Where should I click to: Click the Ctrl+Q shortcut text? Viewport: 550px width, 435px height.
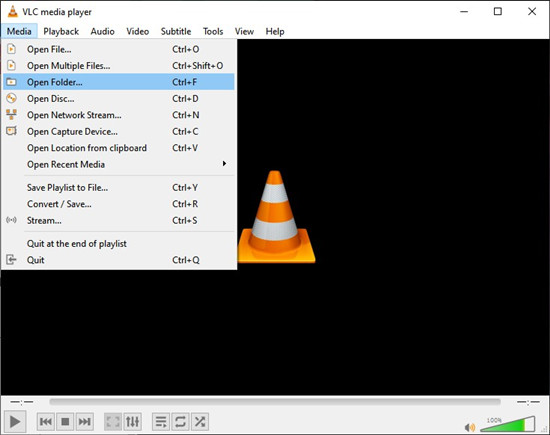click(x=186, y=260)
